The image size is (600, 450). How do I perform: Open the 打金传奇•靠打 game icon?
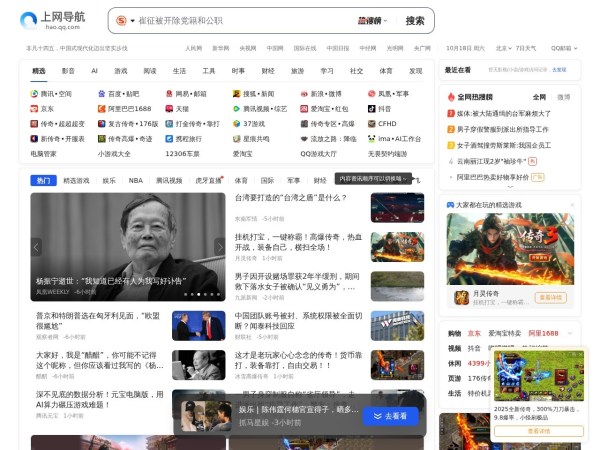click(x=169, y=124)
